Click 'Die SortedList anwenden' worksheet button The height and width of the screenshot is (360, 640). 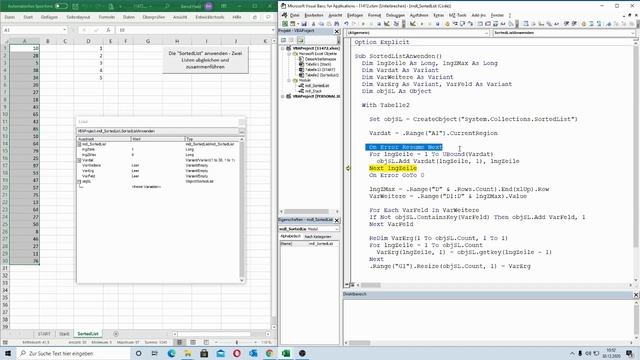tap(205, 60)
